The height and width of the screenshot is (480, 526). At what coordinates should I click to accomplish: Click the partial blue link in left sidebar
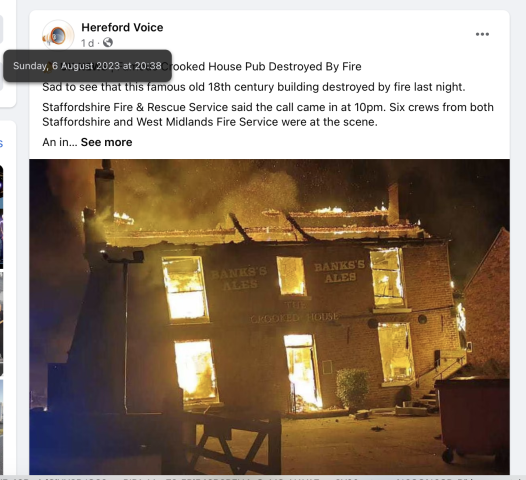(x=1, y=144)
